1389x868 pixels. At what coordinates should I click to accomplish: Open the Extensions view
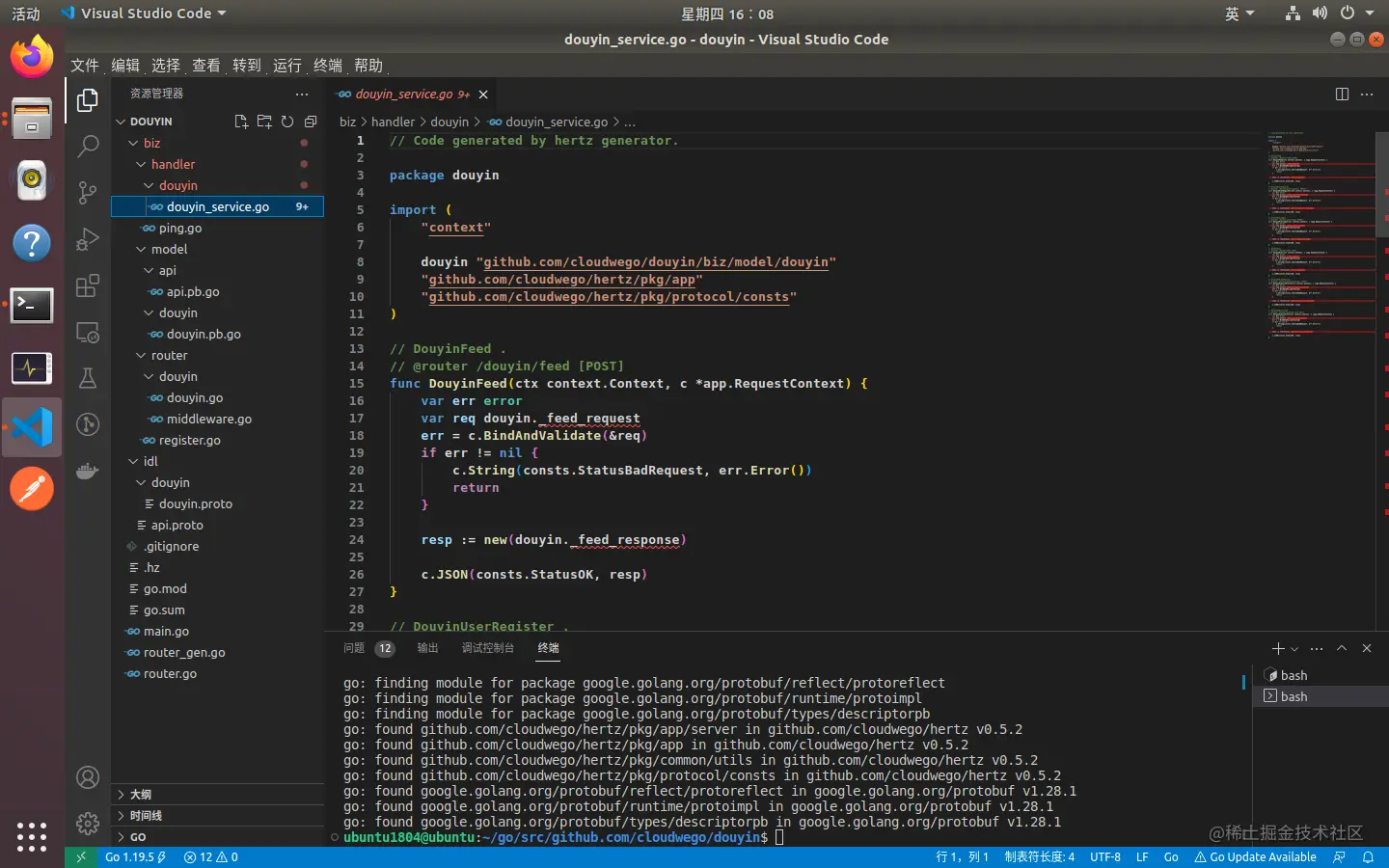pos(88,285)
